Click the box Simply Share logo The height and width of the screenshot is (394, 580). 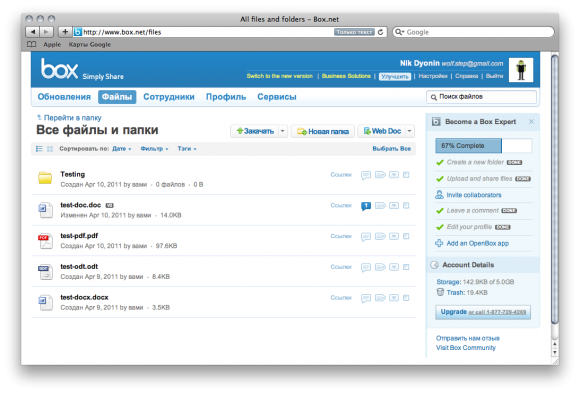(82, 69)
